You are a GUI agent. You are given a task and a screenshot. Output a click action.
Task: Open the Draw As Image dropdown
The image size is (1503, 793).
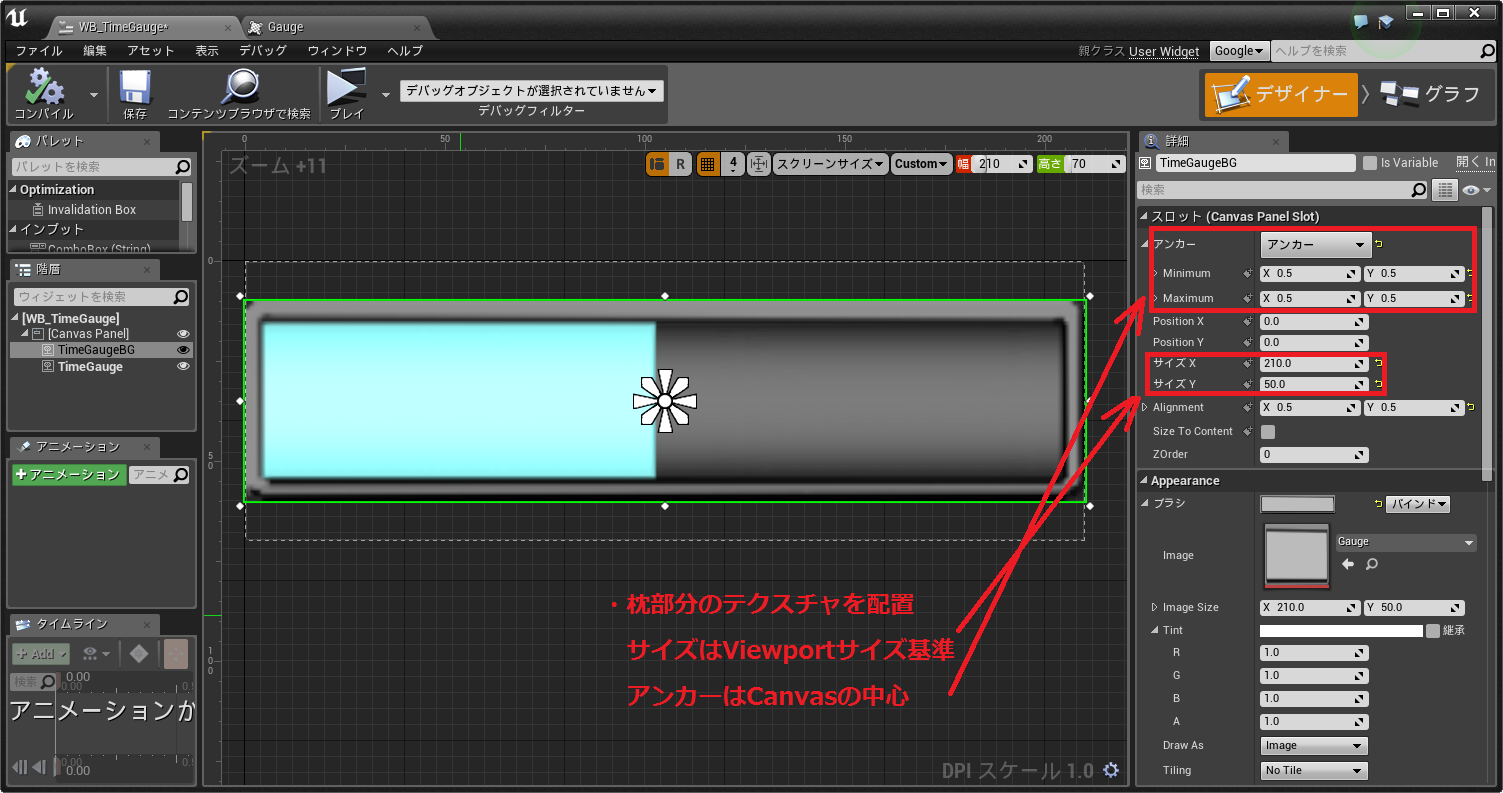(1314, 746)
